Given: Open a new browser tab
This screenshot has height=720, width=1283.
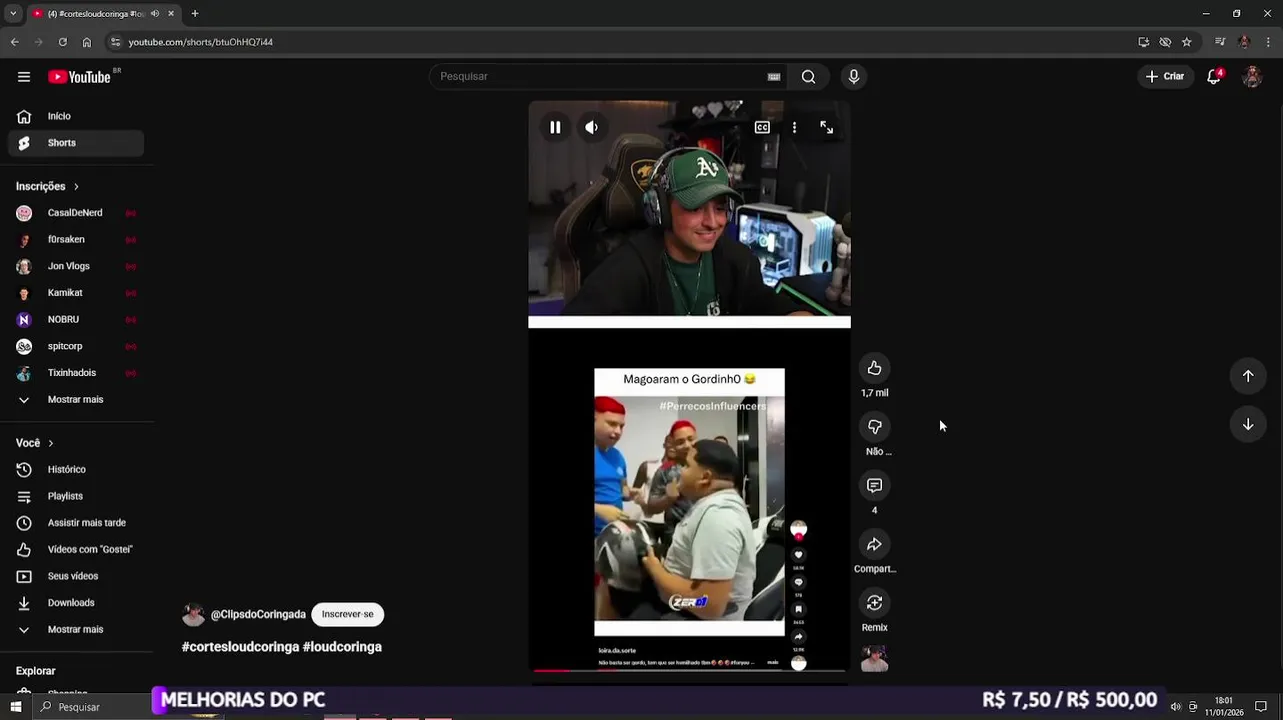Looking at the screenshot, I should coord(195,14).
